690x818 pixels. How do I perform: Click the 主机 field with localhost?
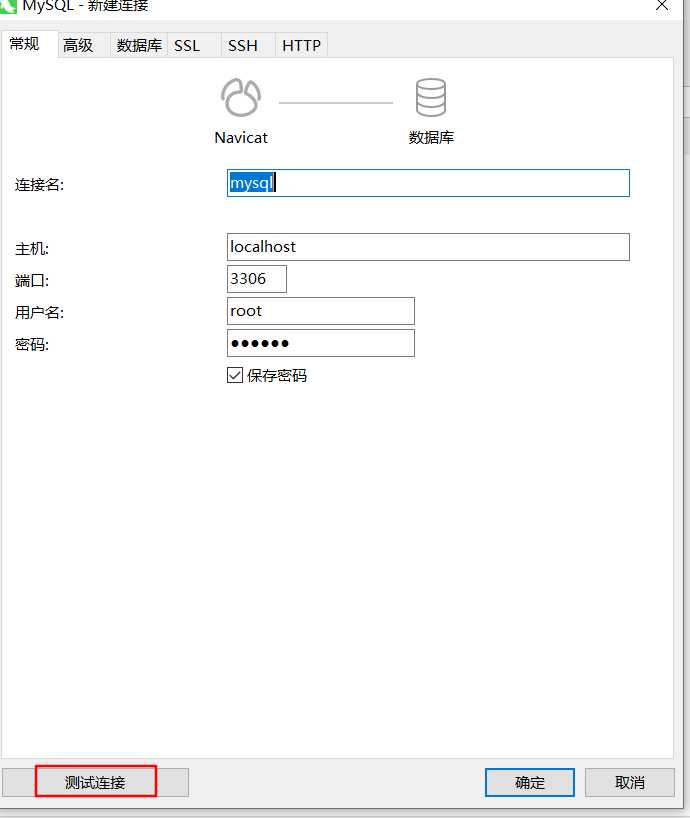428,247
